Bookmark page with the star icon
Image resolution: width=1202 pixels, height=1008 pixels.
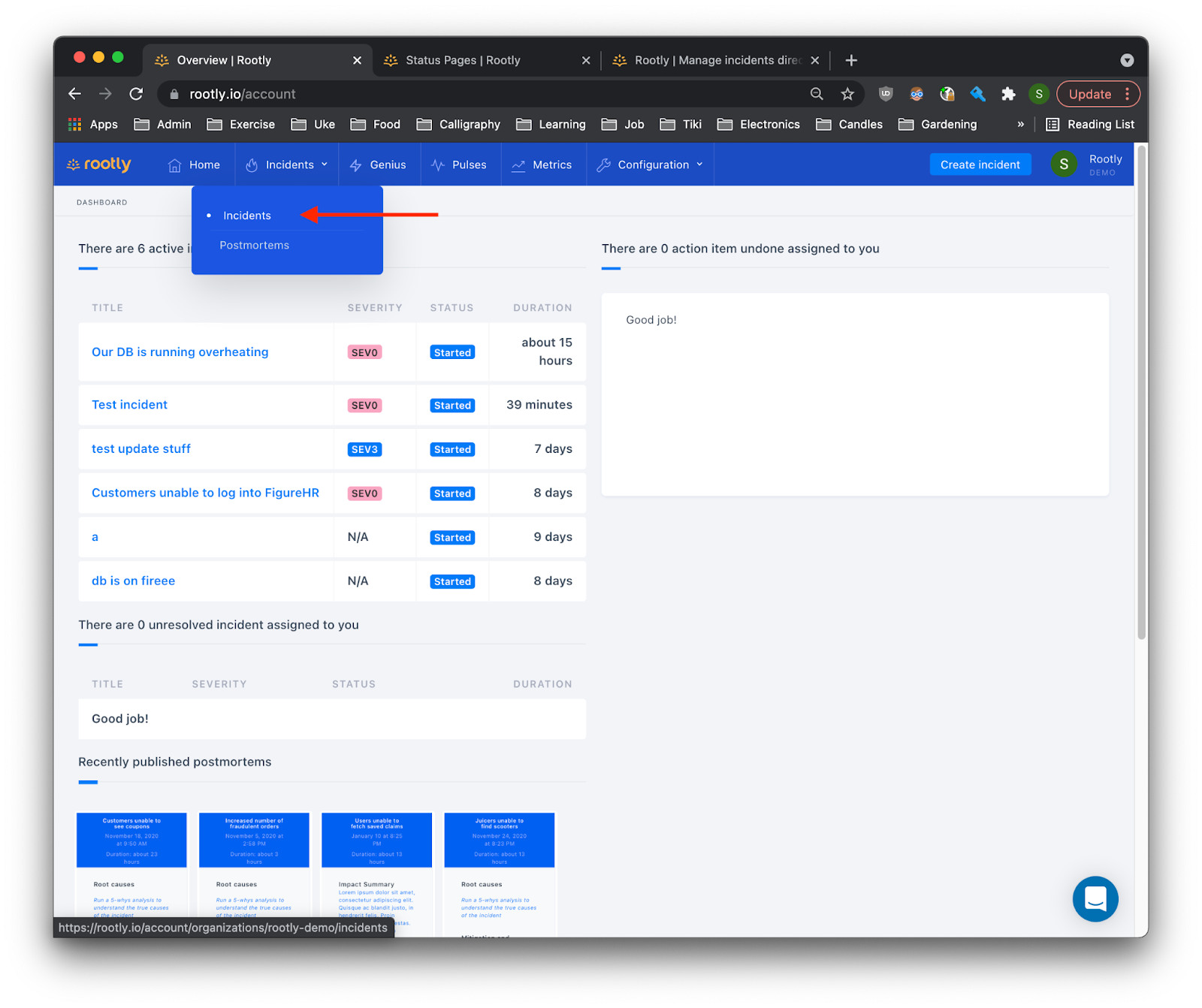click(847, 94)
